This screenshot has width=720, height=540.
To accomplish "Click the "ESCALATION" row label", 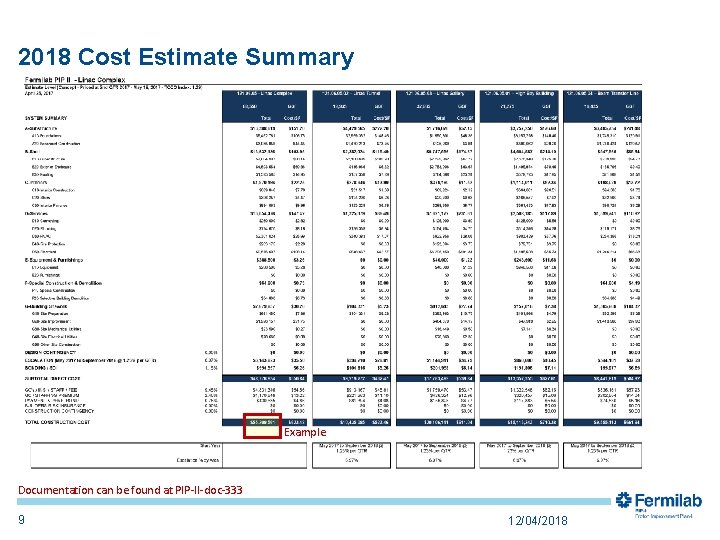I will 90,360.
